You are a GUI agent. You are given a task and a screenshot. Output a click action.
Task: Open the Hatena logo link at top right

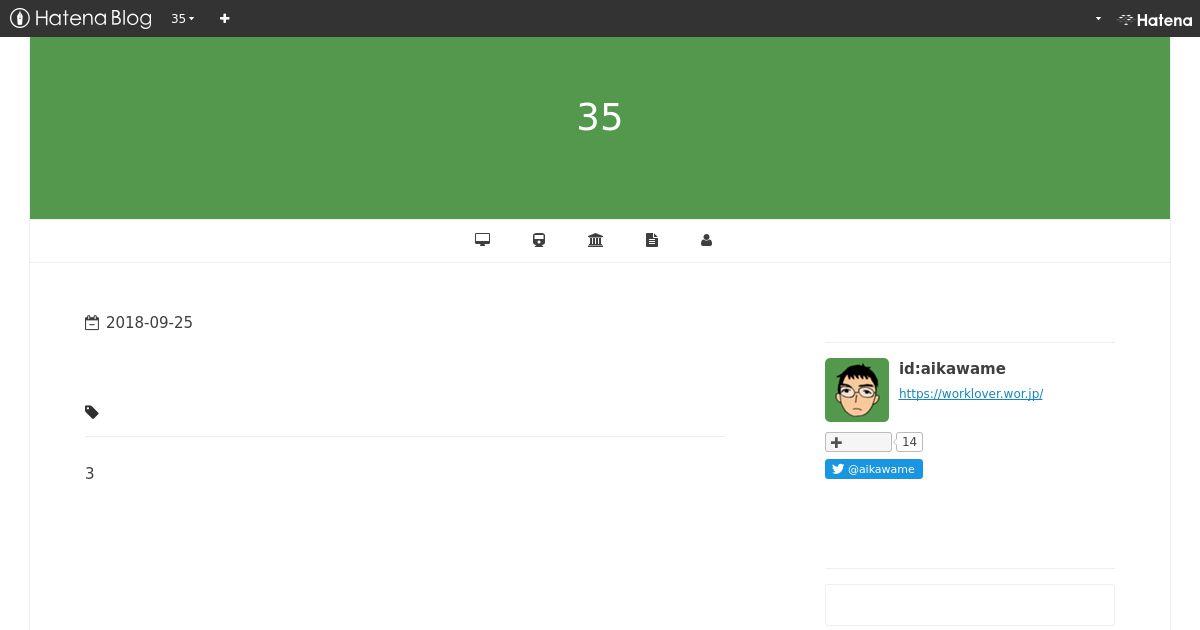pyautogui.click(x=1155, y=19)
